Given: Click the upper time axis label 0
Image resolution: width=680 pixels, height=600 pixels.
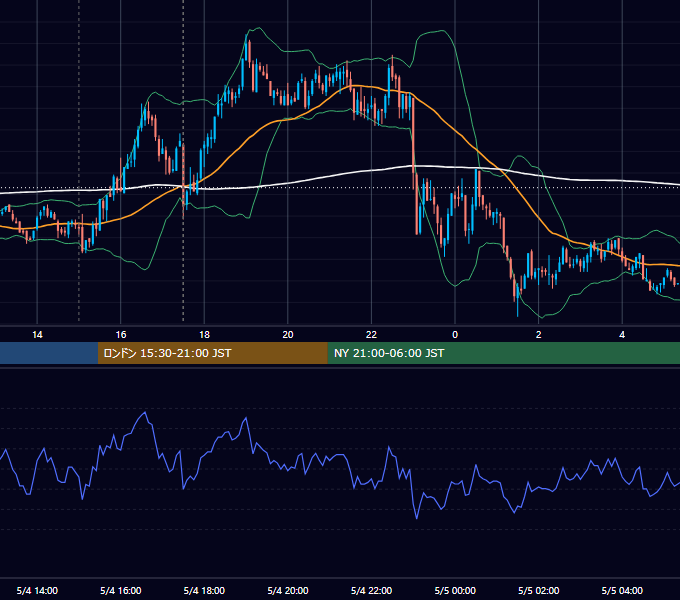Looking at the screenshot, I should [455, 335].
